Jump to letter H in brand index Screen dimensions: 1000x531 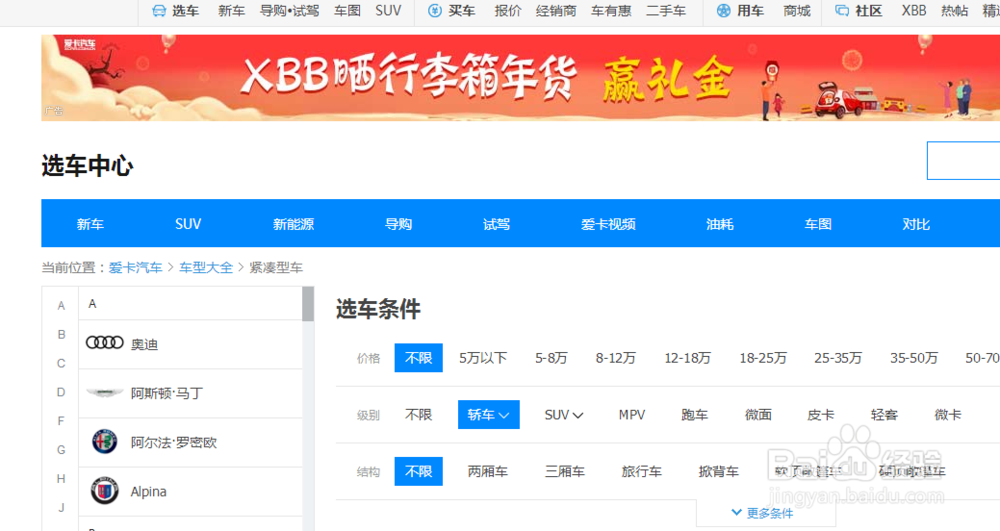[x=61, y=479]
